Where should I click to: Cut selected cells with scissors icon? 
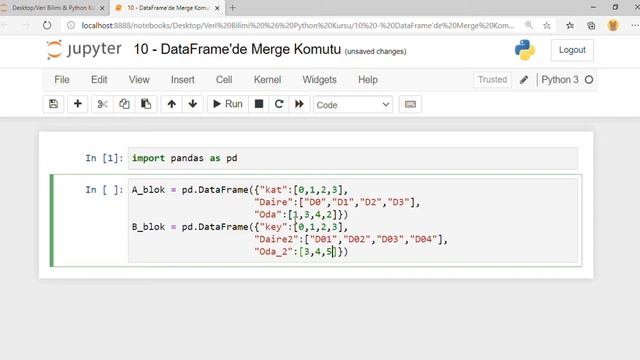[x=102, y=104]
